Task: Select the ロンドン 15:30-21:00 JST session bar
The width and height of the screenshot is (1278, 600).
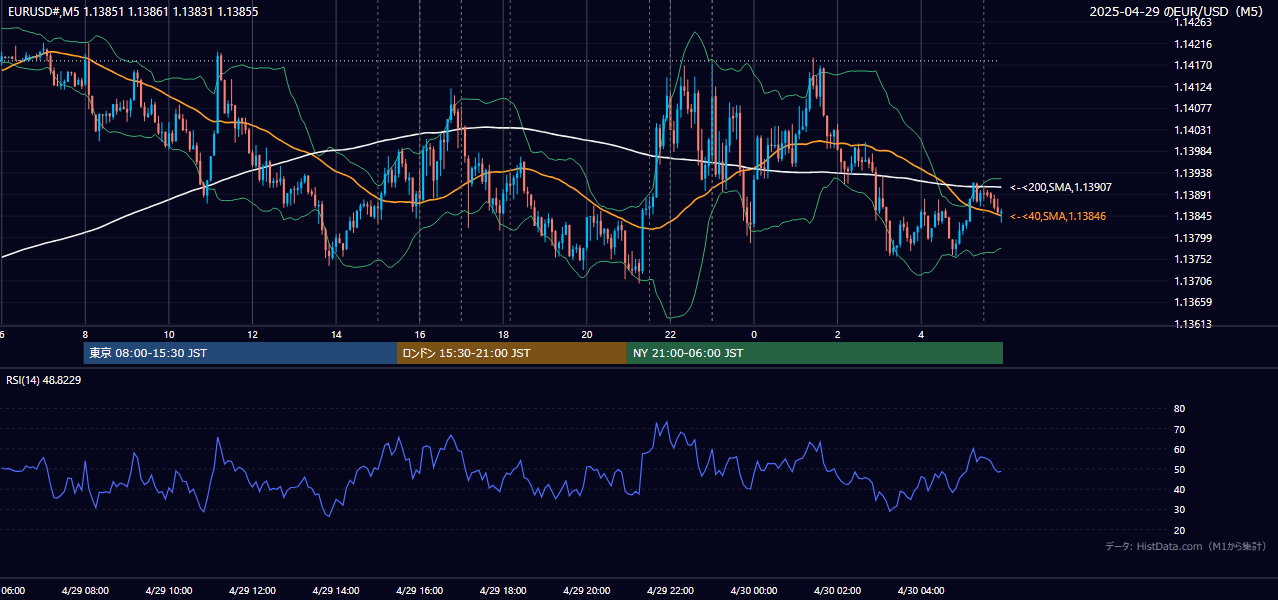Action: pyautogui.click(x=512, y=353)
